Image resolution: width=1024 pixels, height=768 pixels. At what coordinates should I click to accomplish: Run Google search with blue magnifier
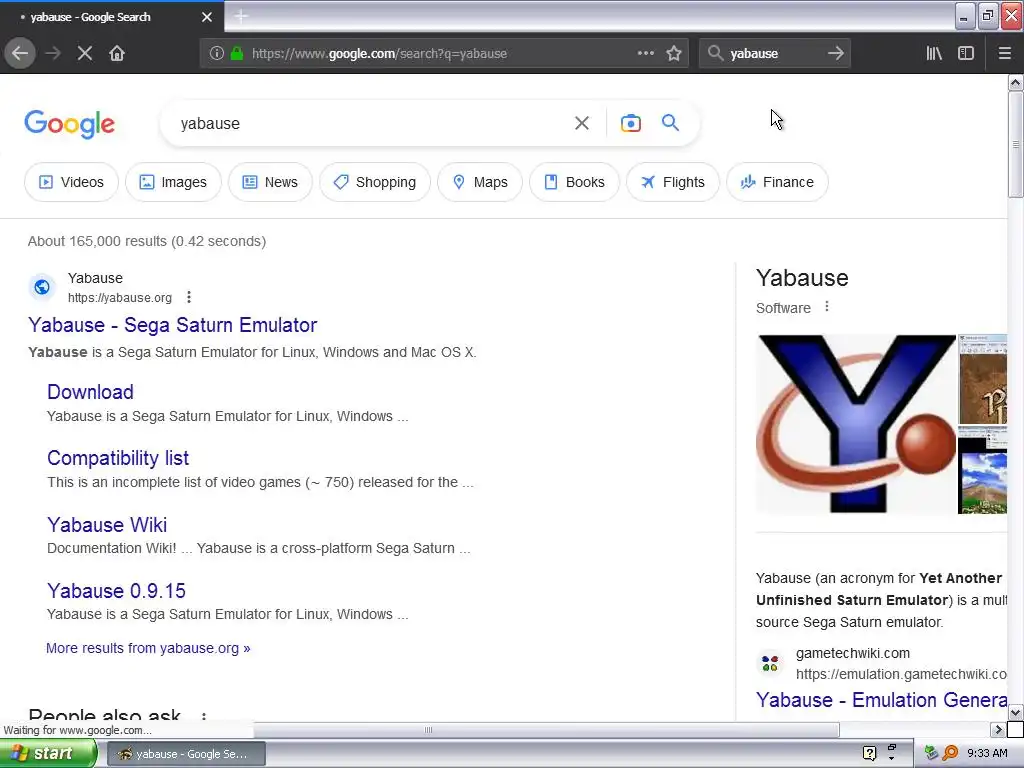(x=670, y=122)
